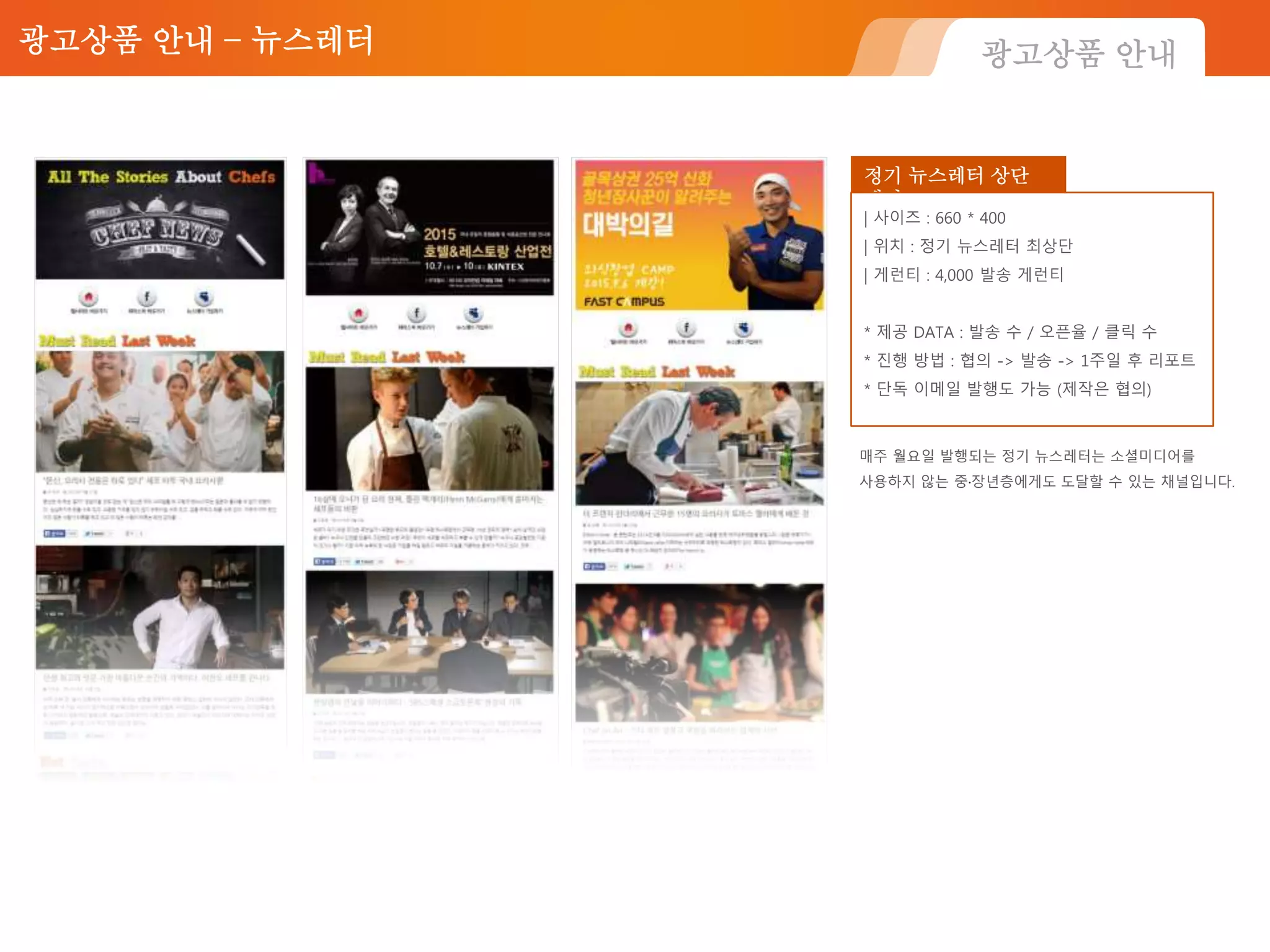This screenshot has height=952, width=1270.
Task: Click the '단독 이메일 발행도 가능' line
Action: [1008, 389]
